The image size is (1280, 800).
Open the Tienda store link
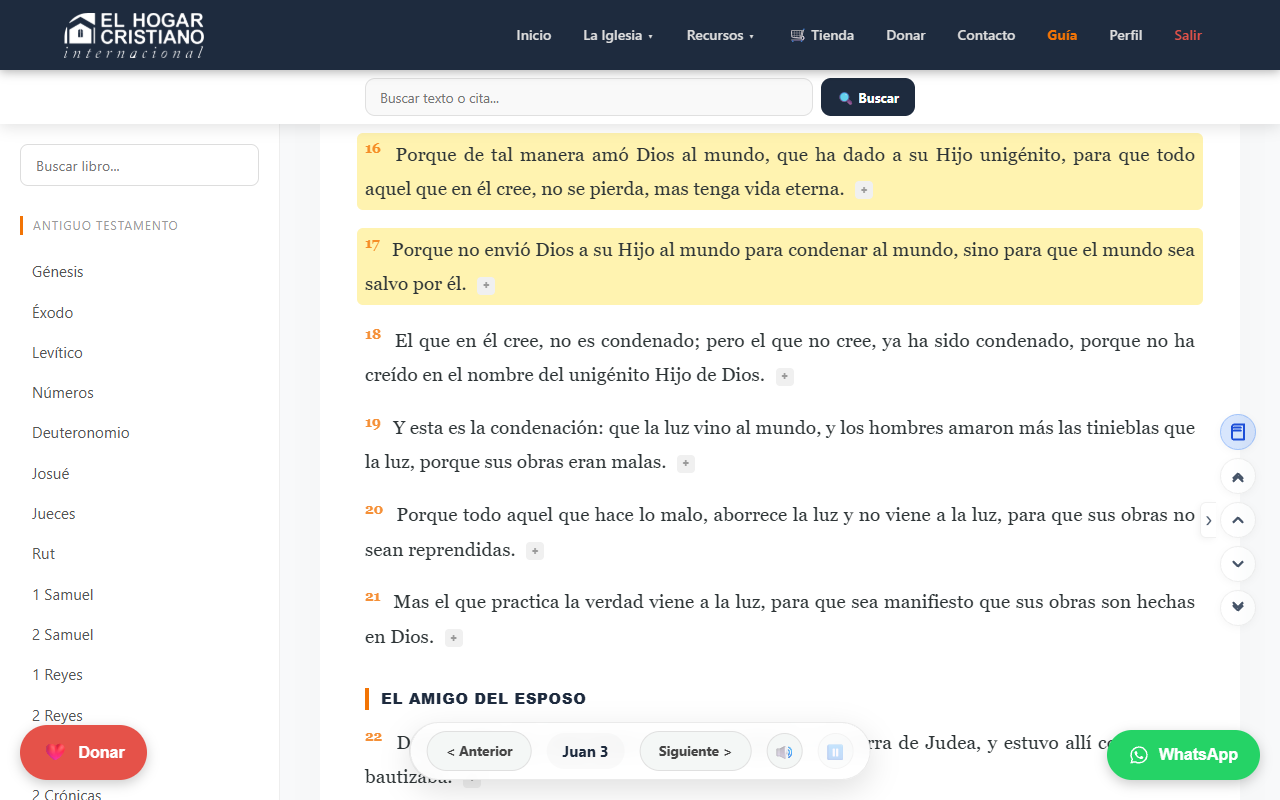point(822,35)
